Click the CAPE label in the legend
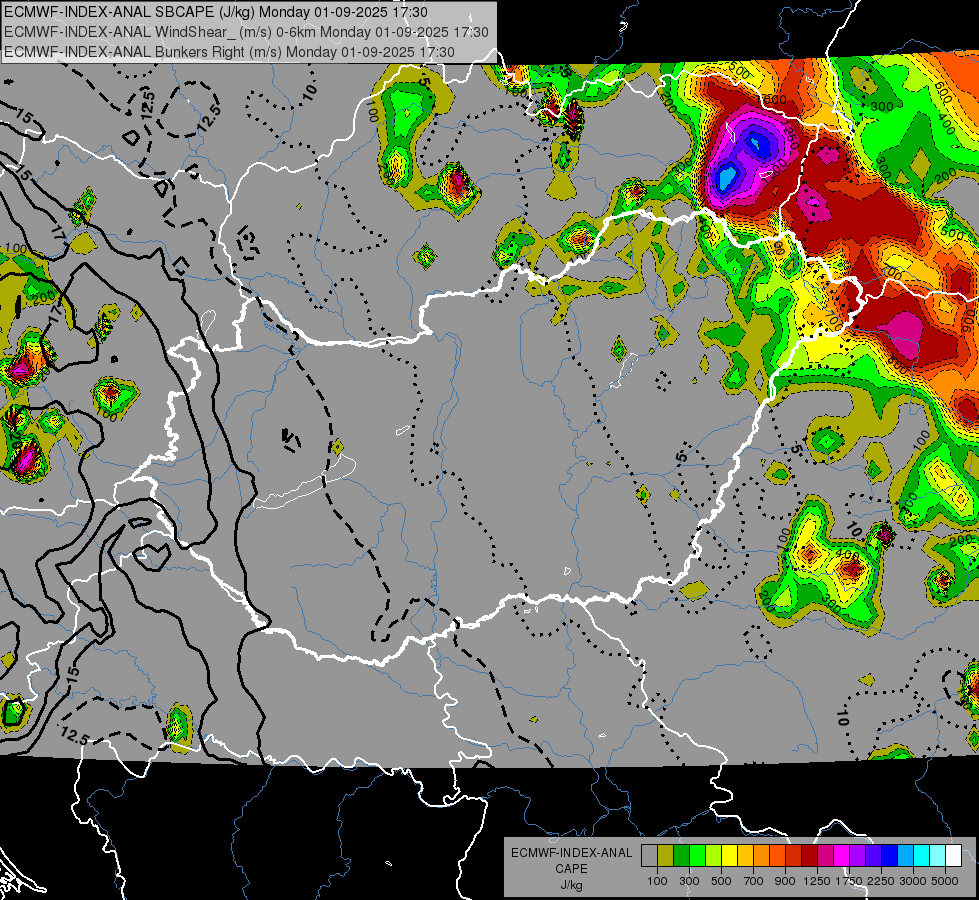979x900 pixels. click(x=571, y=869)
